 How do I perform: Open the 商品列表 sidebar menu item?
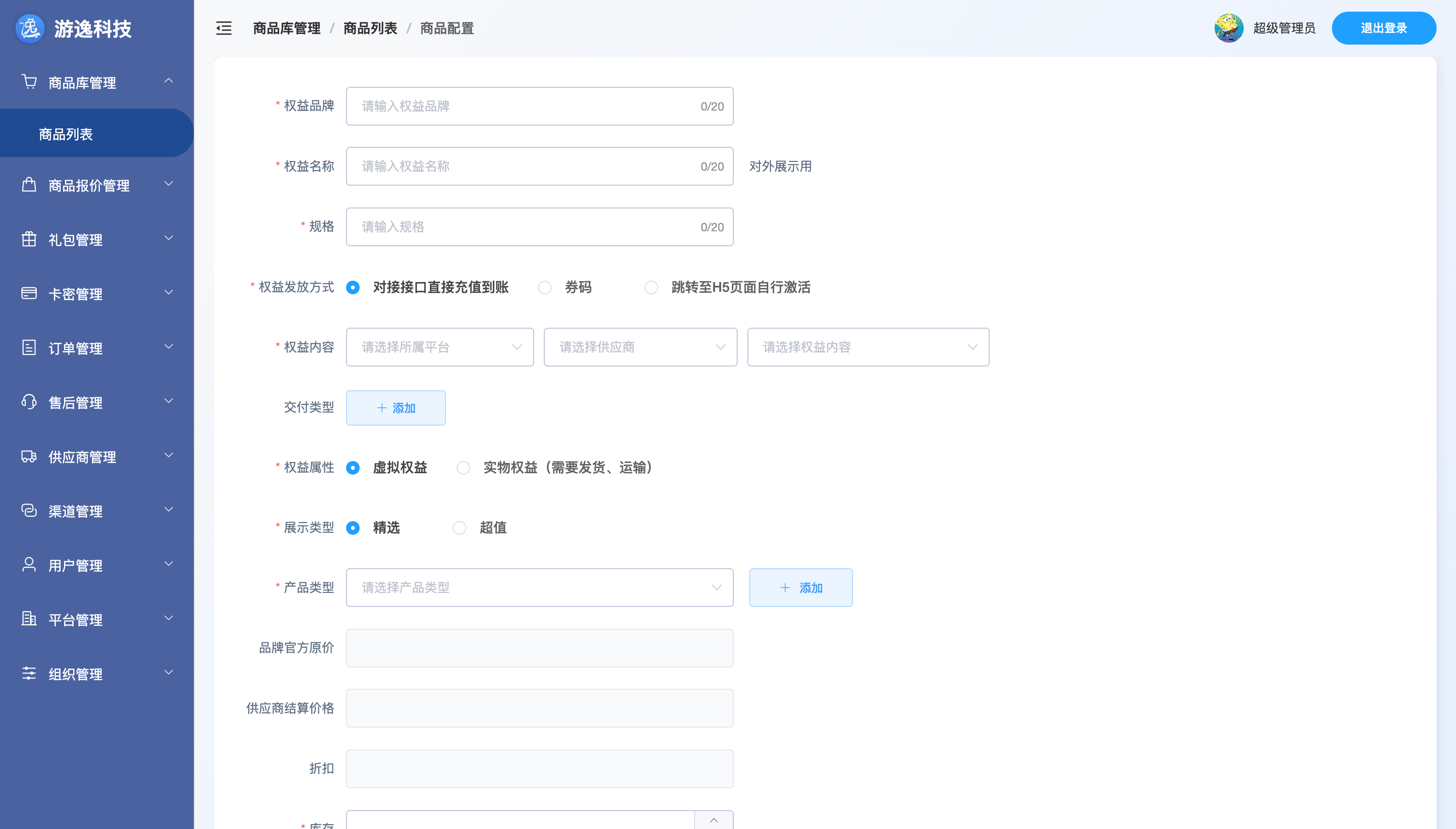65,133
